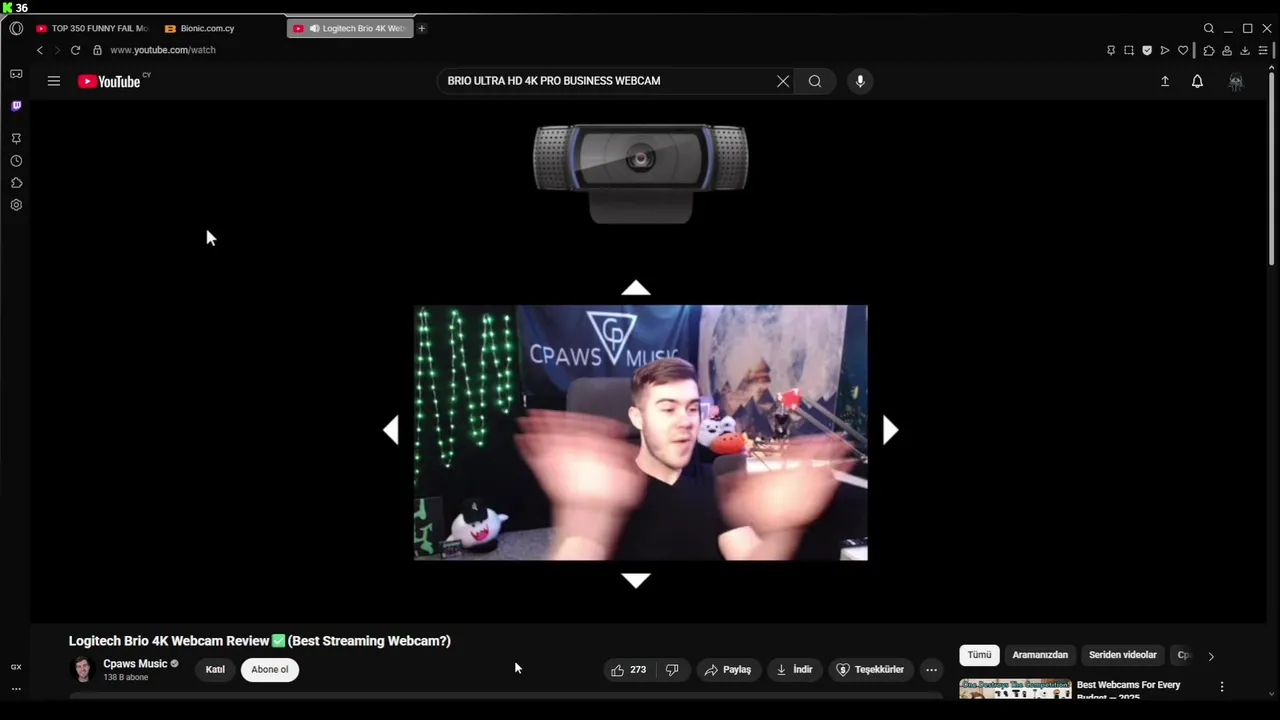Open GX Control at sidebar bottom
The image size is (1280, 720).
[16, 667]
